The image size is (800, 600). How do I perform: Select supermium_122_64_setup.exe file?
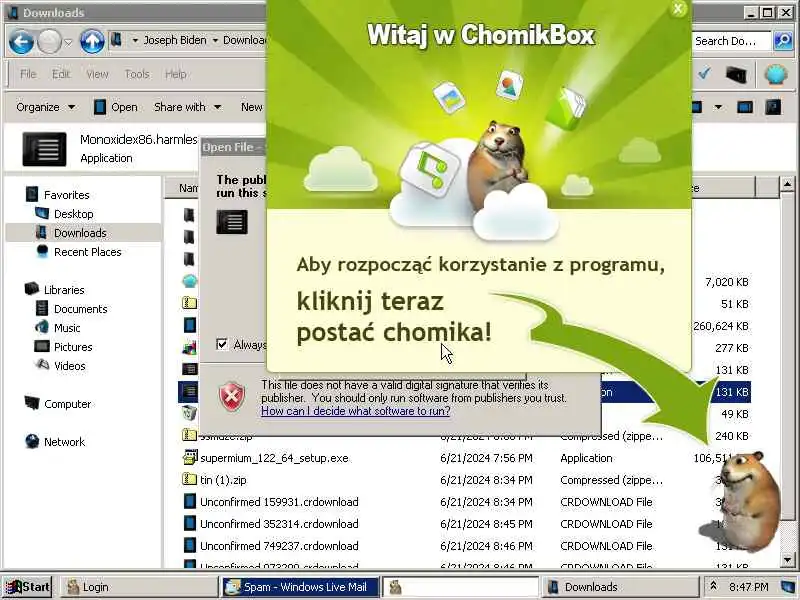(x=274, y=458)
